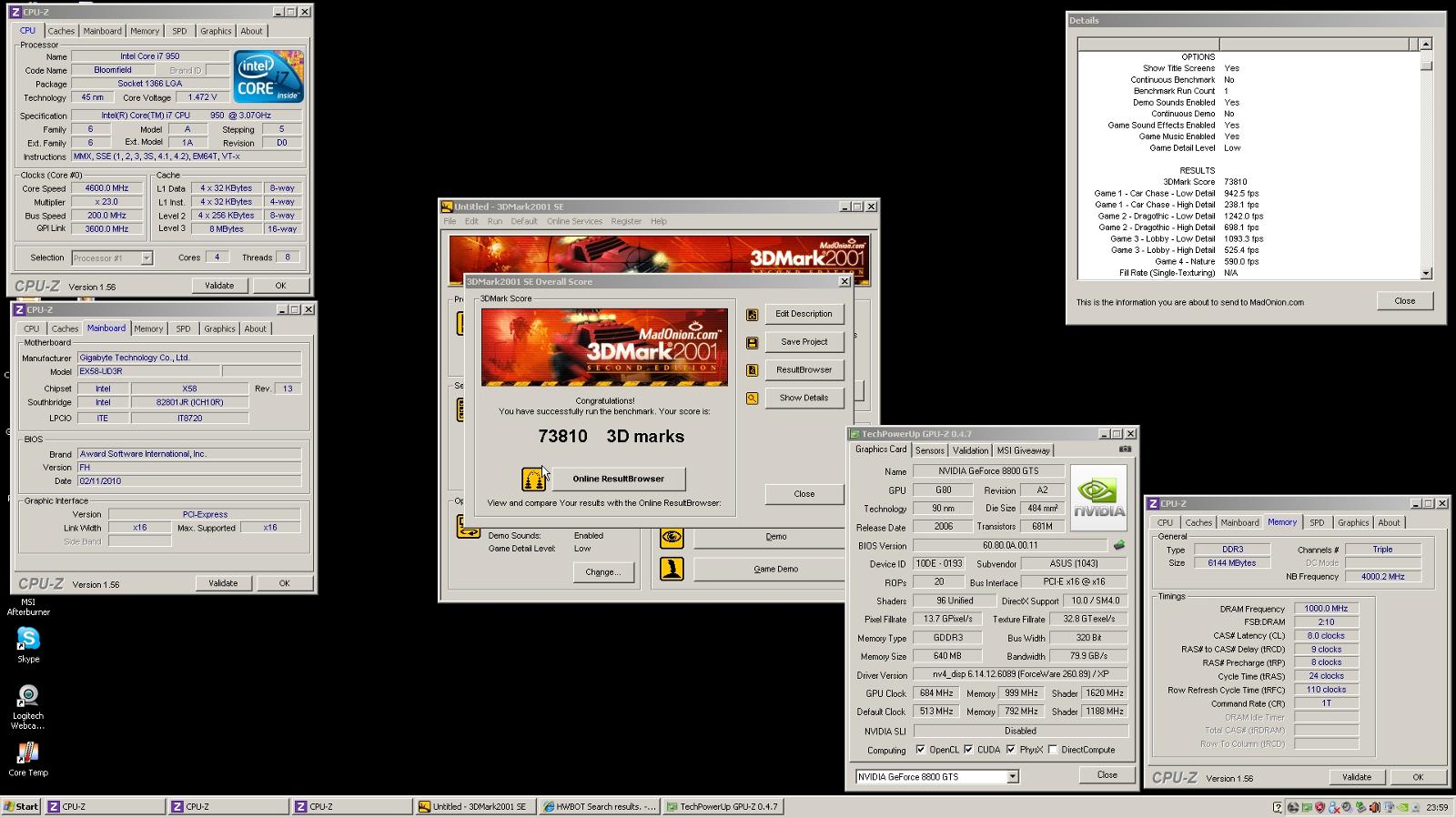This screenshot has width=1456, height=818.
Task: Click Show Details button in score dialog
Action: point(804,398)
